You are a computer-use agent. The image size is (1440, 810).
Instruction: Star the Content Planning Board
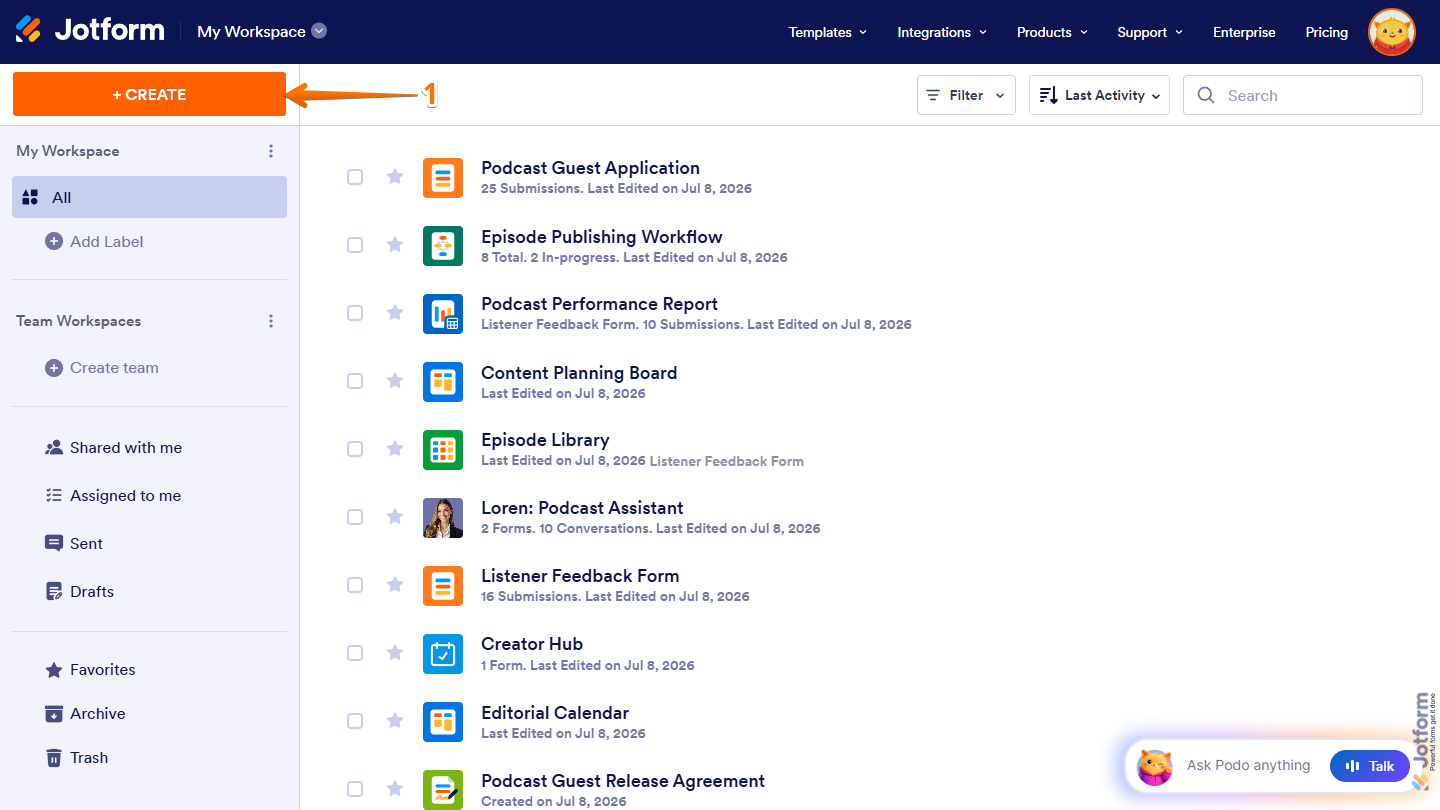coord(395,381)
